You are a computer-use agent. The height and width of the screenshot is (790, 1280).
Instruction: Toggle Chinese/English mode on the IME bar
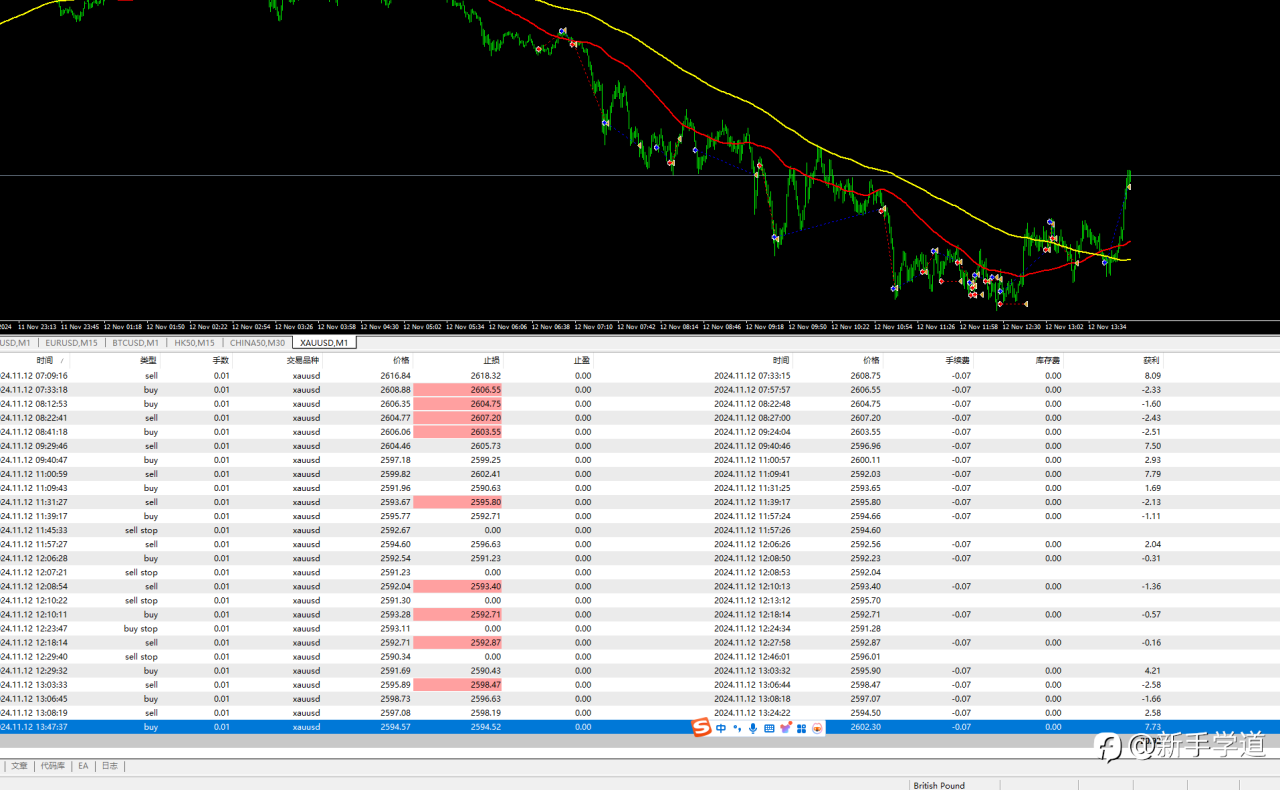(x=721, y=728)
